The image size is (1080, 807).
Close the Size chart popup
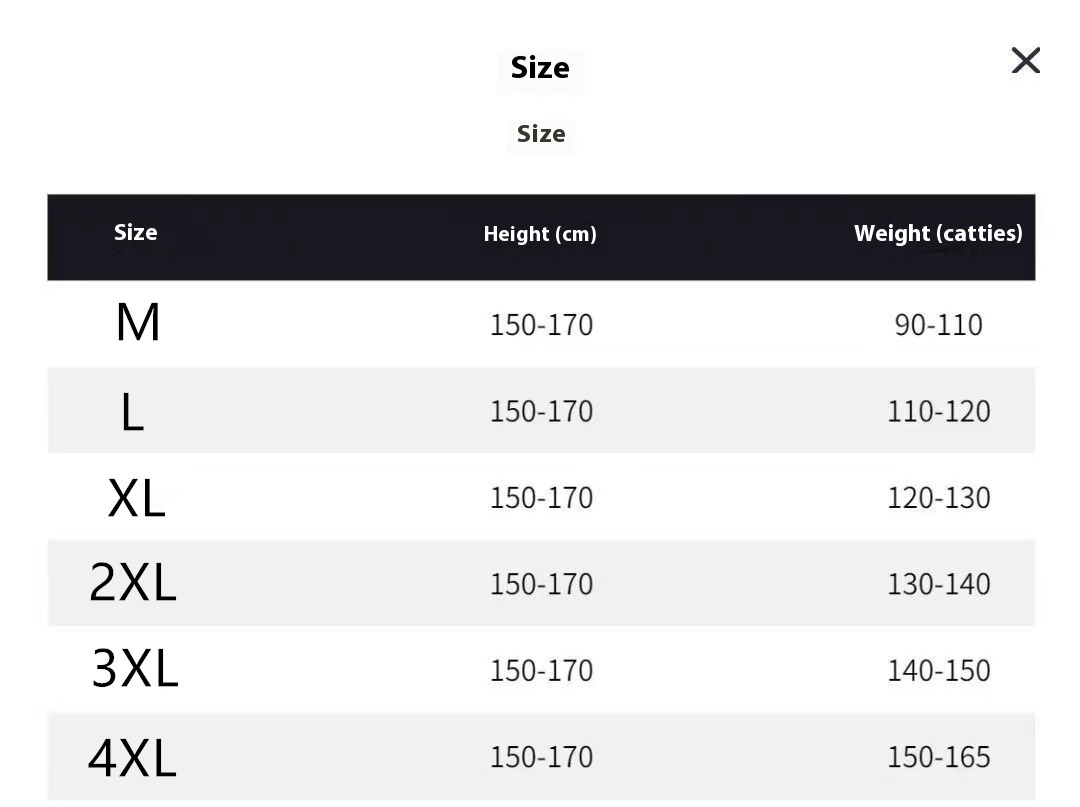(1026, 61)
